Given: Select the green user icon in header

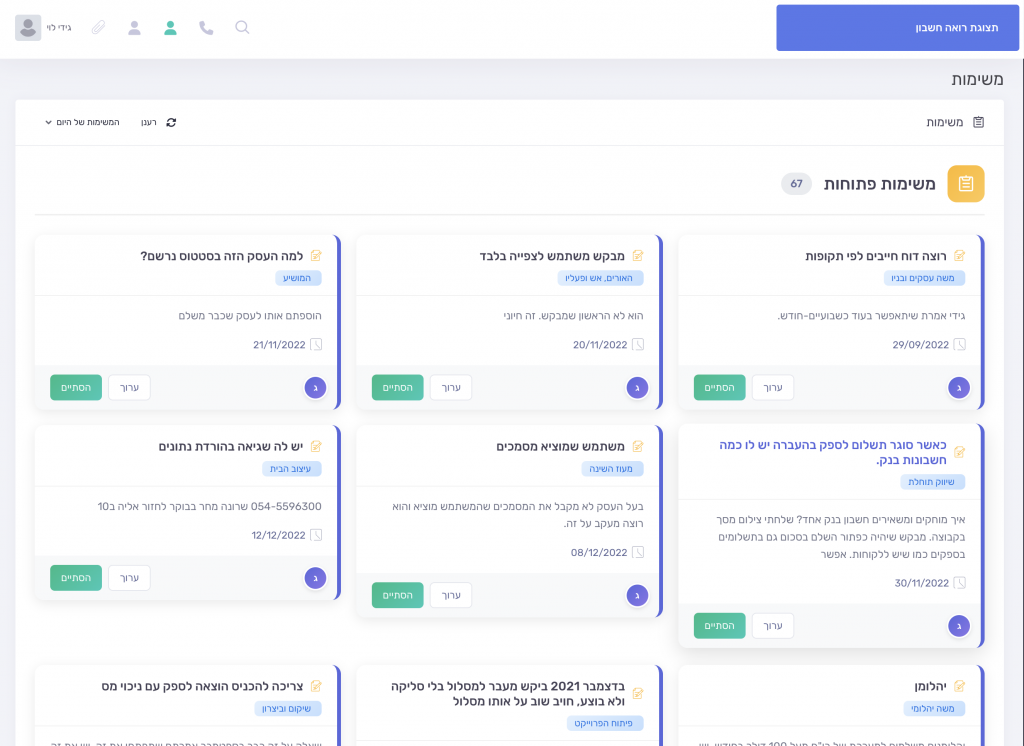Looking at the screenshot, I should [170, 27].
